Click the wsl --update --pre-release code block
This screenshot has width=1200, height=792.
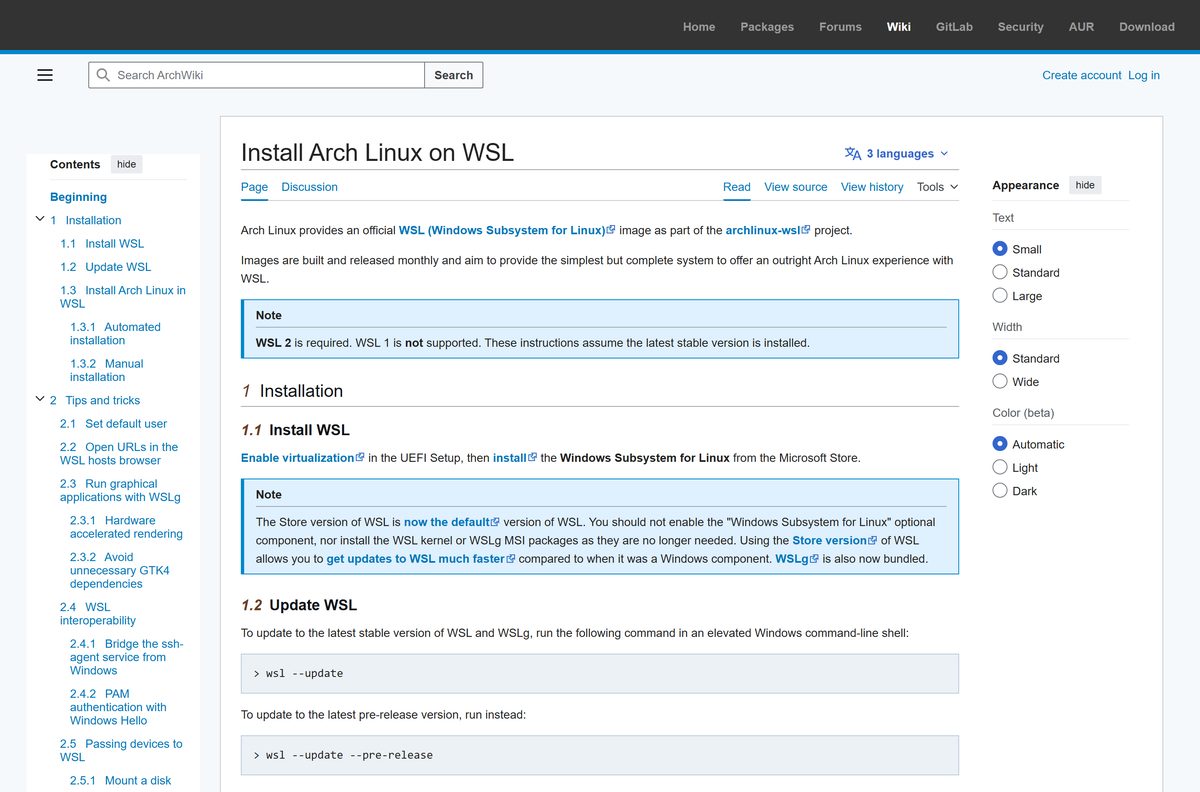tap(600, 755)
